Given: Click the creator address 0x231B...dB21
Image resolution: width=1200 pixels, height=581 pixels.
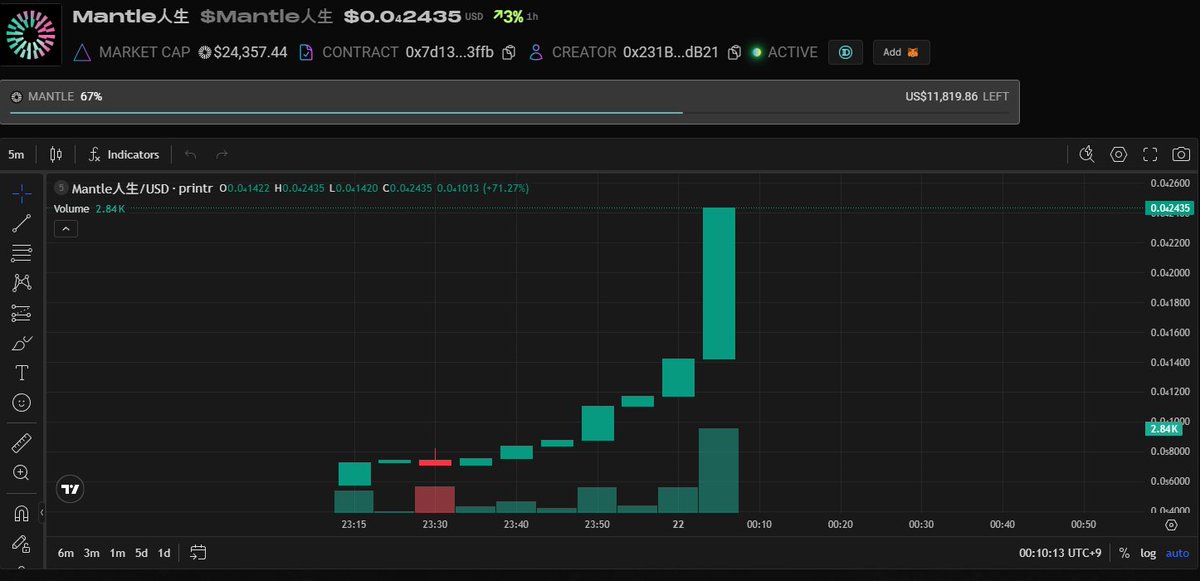Looking at the screenshot, I should [671, 52].
